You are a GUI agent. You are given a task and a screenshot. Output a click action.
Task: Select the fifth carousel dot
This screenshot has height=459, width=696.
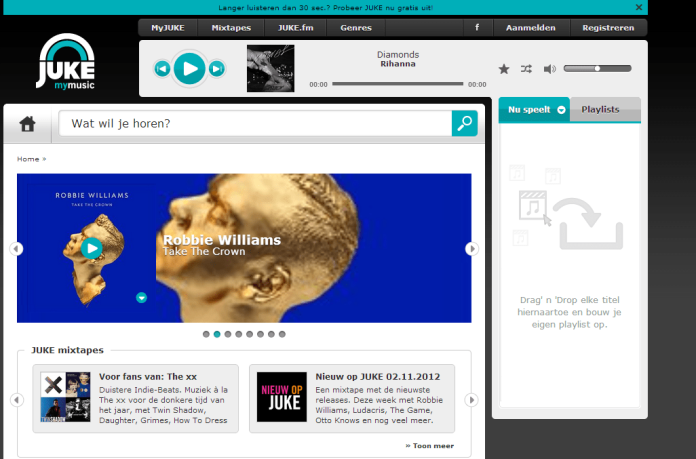tap(249, 334)
